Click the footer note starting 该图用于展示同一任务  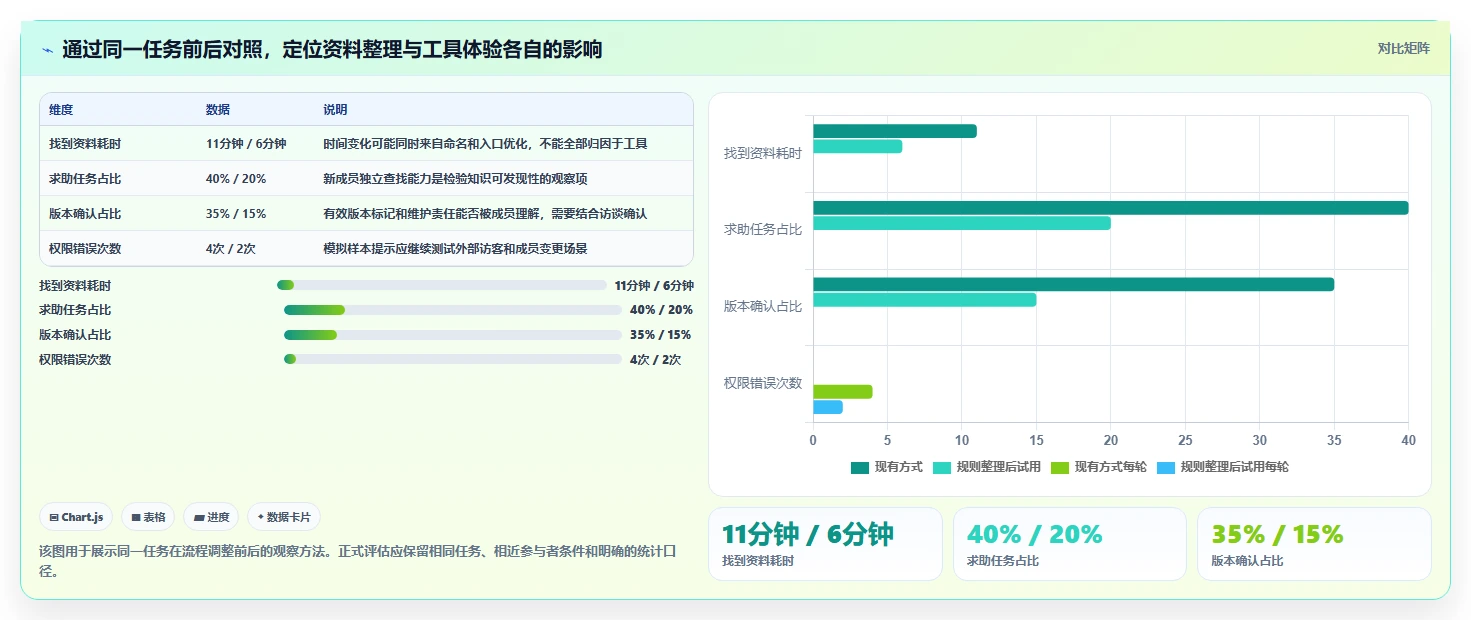[358, 561]
